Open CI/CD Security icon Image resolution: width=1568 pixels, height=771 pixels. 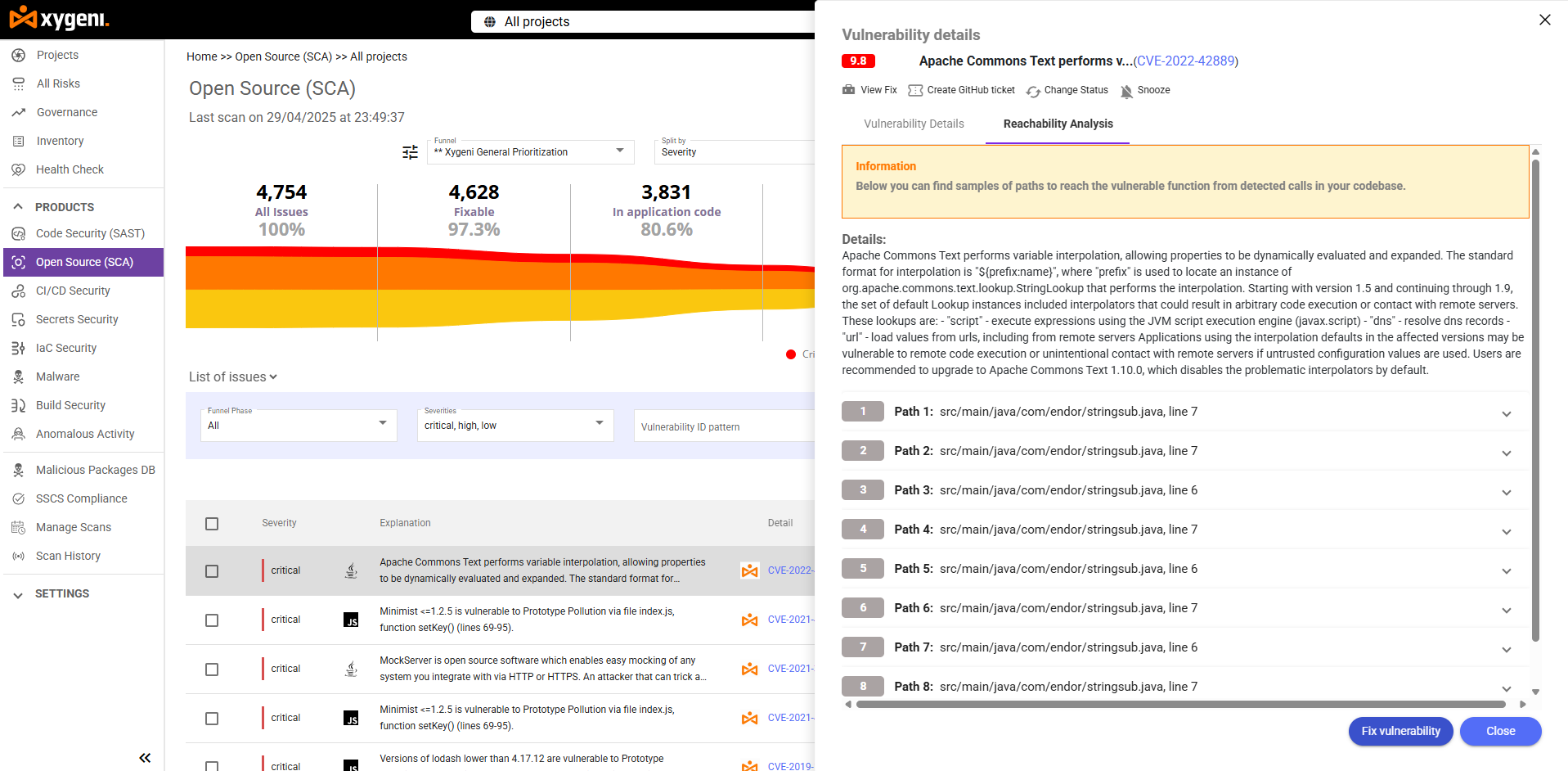tap(18, 291)
